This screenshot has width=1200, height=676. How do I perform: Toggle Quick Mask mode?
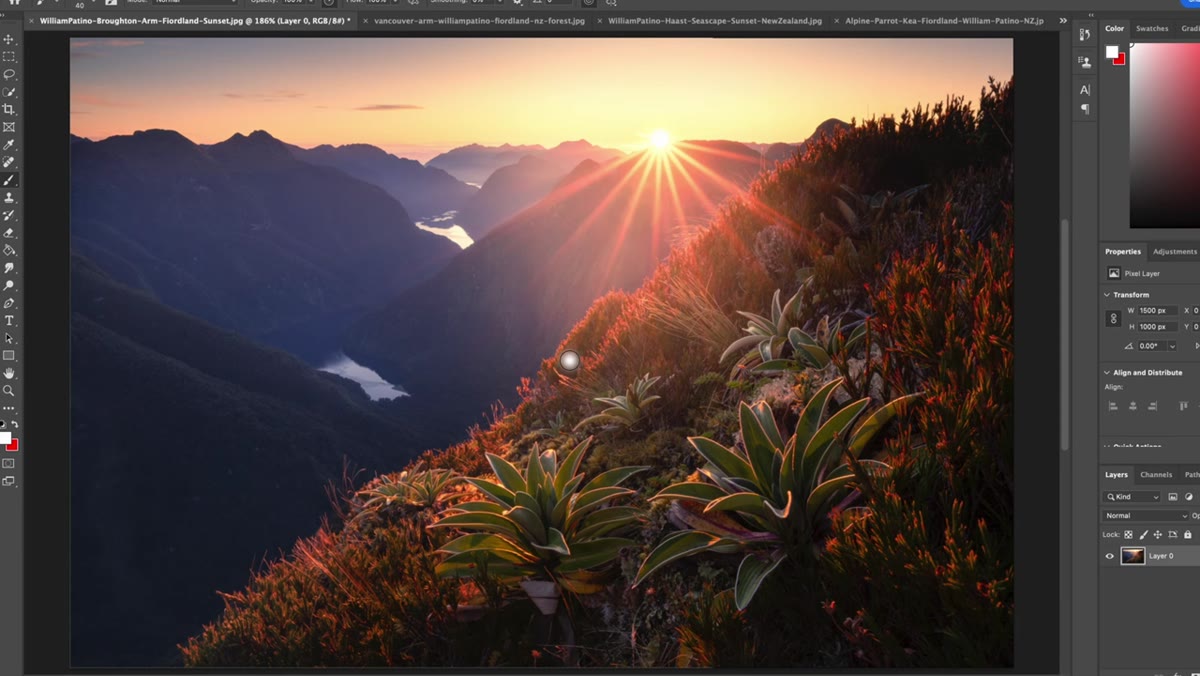tap(9, 464)
